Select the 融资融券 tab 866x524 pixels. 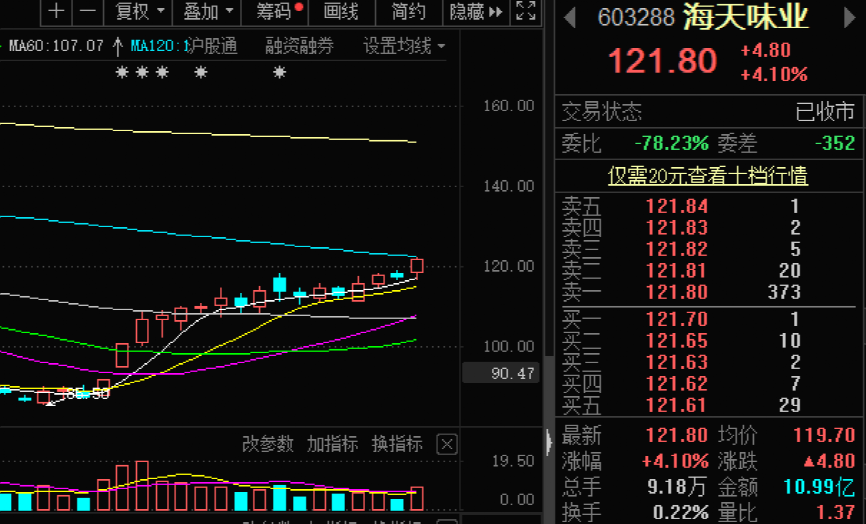click(x=299, y=46)
